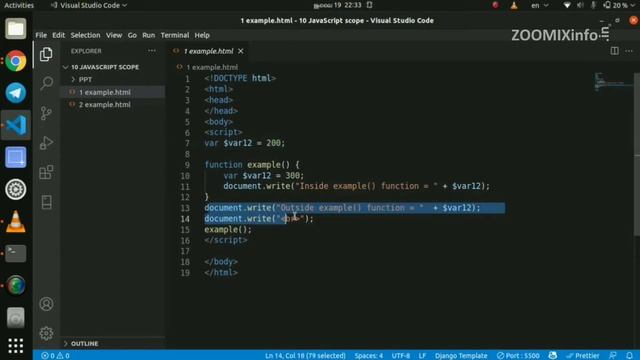
Task: Open the settings-like gear app in dock
Action: 16,189
